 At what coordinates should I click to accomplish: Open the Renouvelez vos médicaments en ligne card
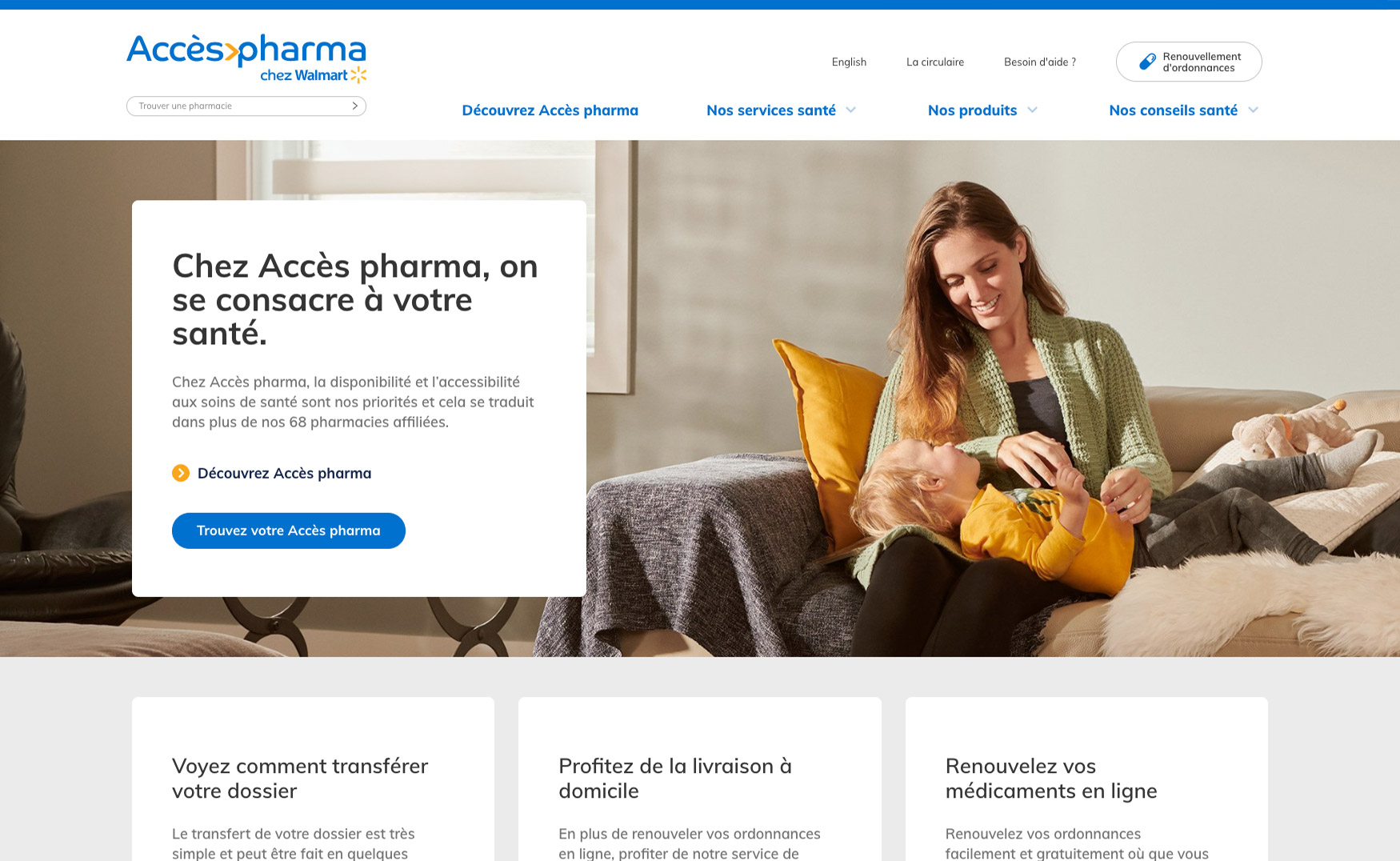[1086, 779]
